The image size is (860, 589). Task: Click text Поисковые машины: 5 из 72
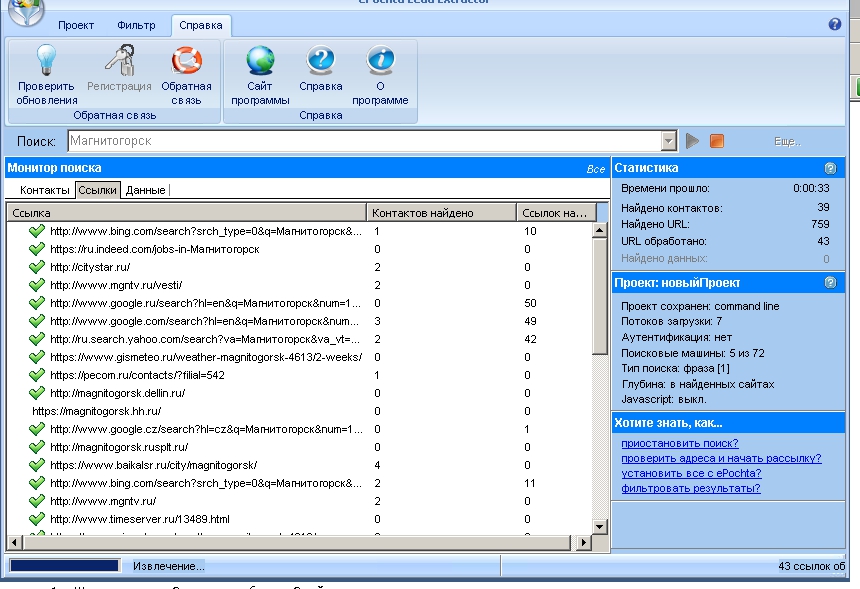[x=693, y=353]
